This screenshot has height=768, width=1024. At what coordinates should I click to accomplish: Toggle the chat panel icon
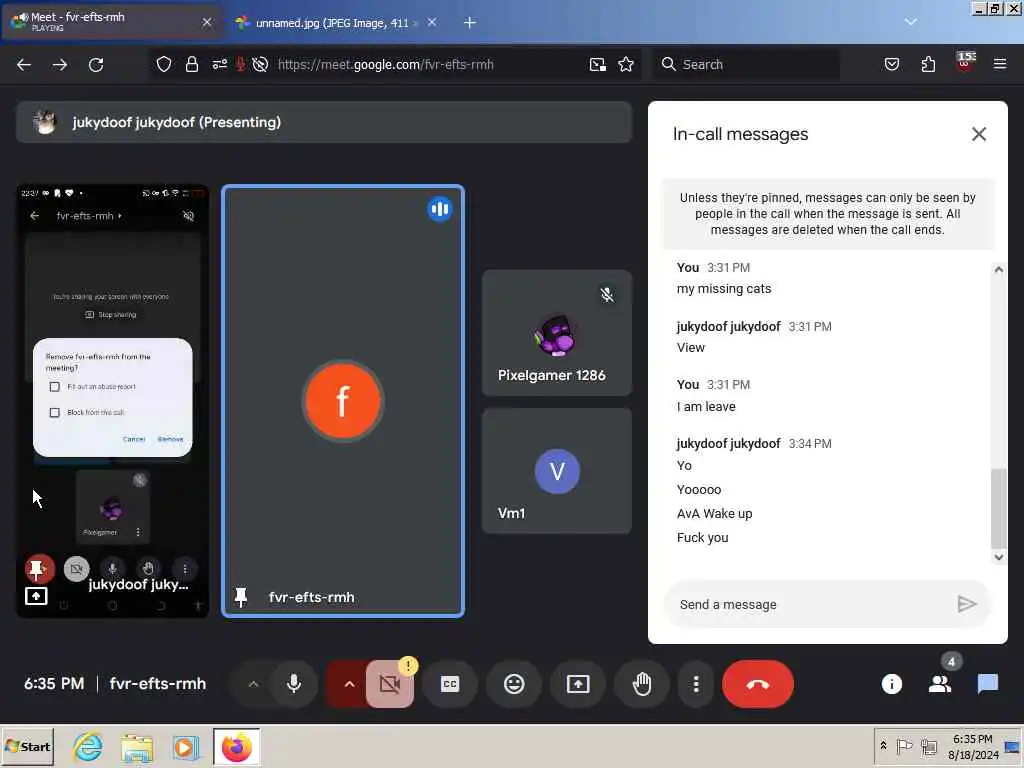(987, 684)
